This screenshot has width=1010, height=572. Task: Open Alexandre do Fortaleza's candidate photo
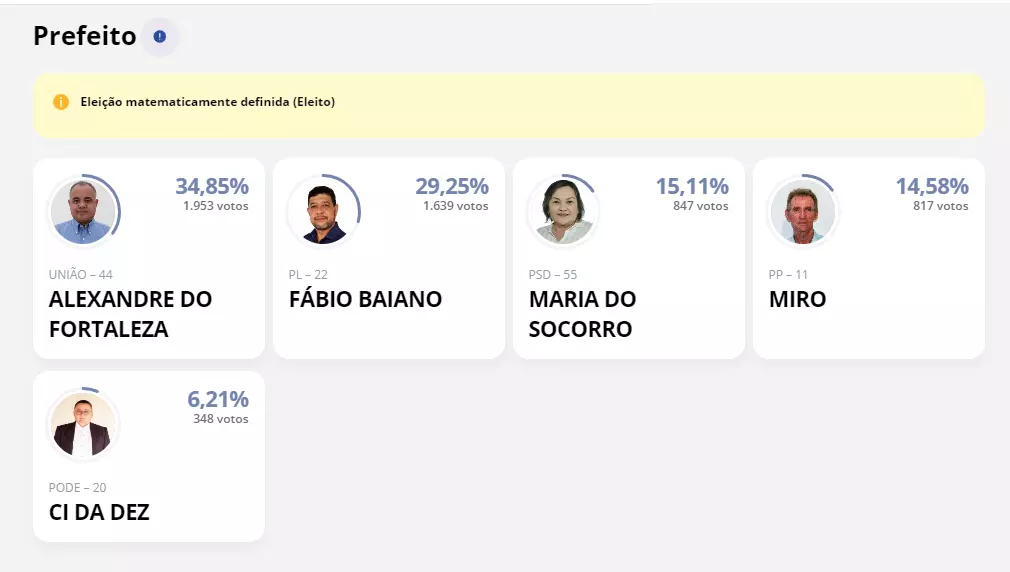coord(84,211)
